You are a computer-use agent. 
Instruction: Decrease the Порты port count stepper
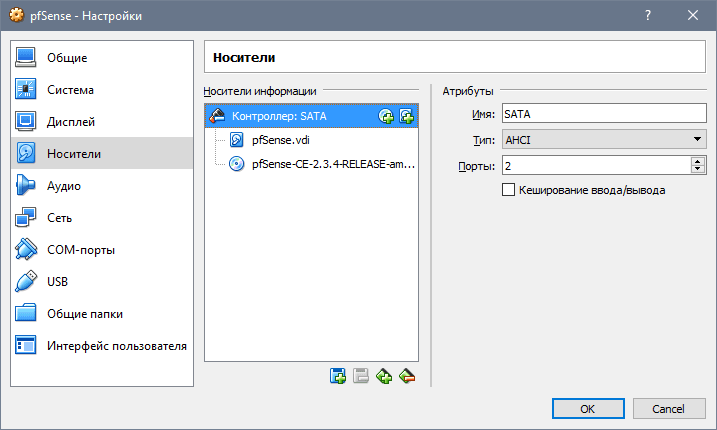pyautogui.click(x=697, y=169)
